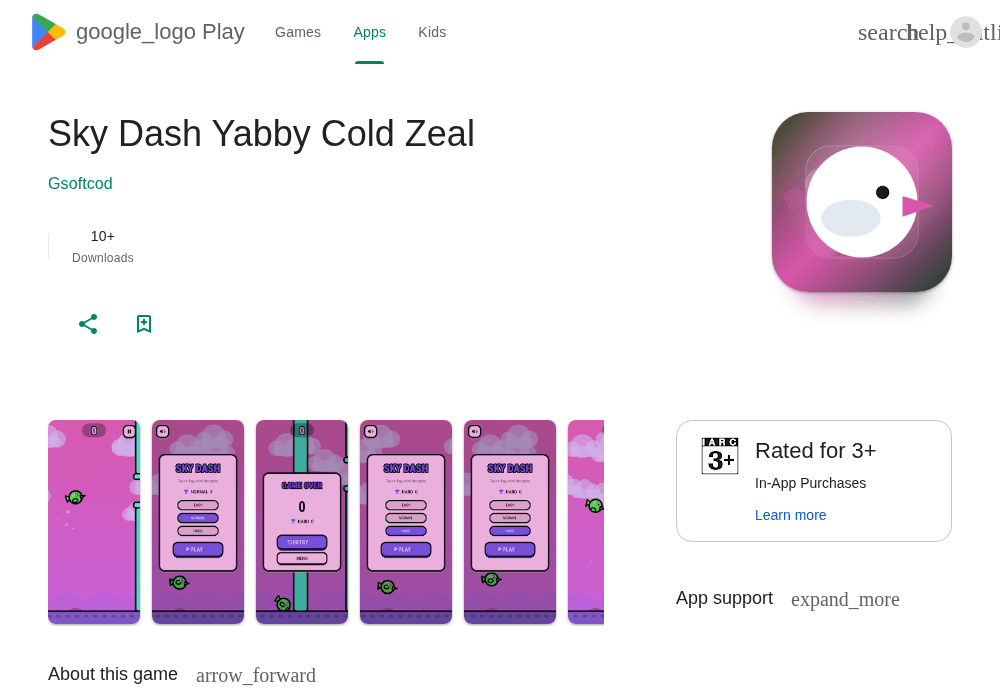Open first gameplay screenshot thumbnail
This screenshot has width=1000, height=700.
[94, 522]
